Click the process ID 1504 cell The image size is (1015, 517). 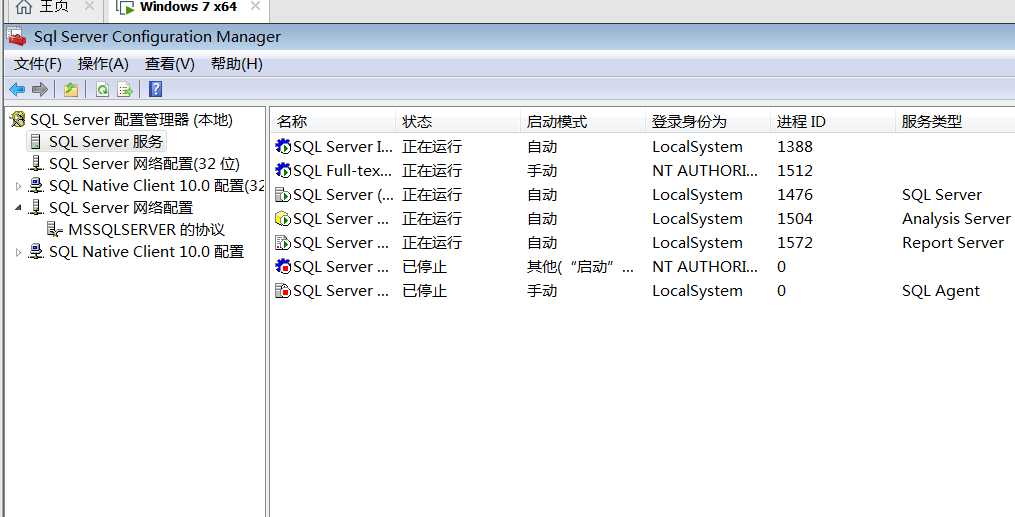[x=795, y=219]
